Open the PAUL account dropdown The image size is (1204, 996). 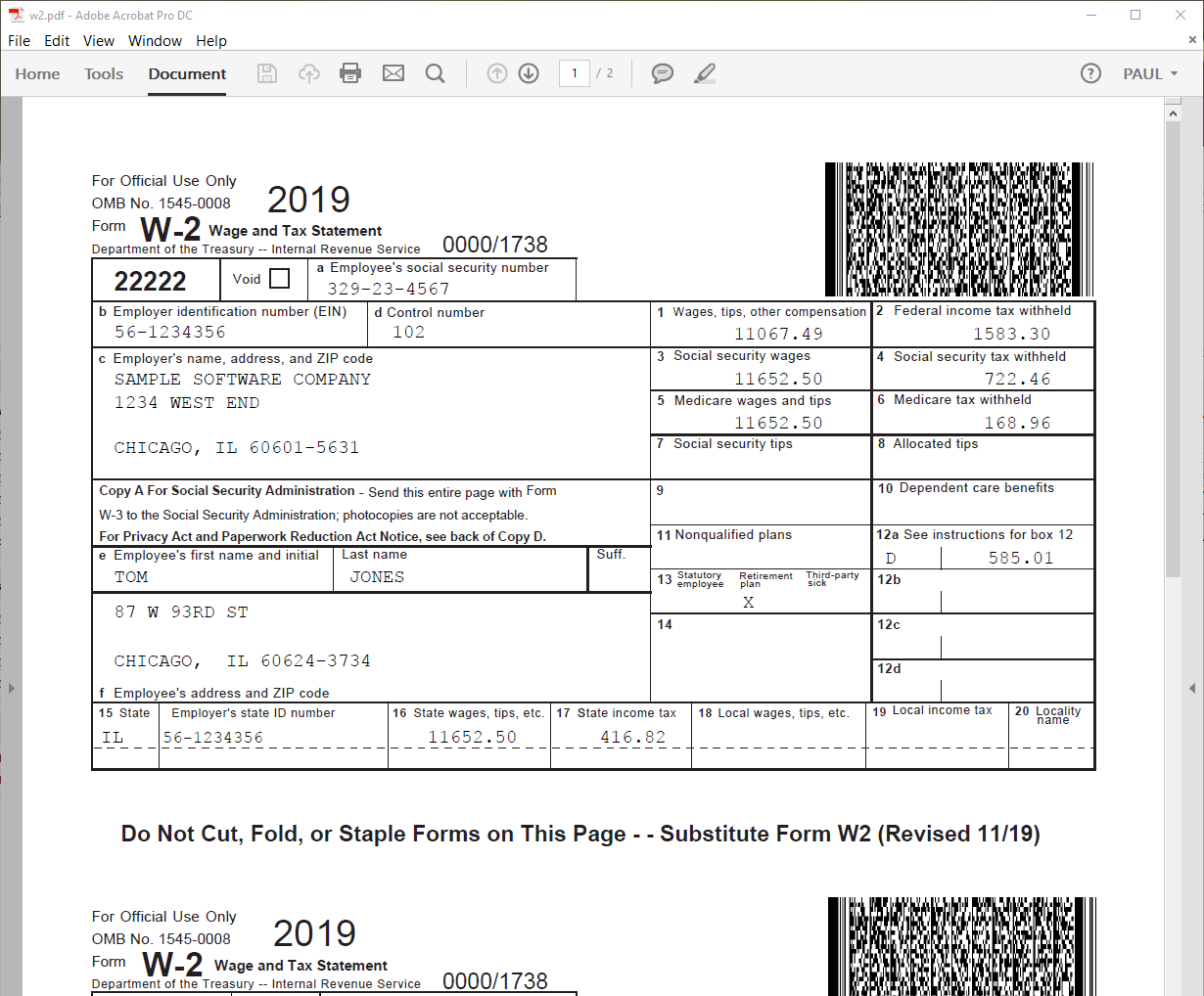(1150, 73)
